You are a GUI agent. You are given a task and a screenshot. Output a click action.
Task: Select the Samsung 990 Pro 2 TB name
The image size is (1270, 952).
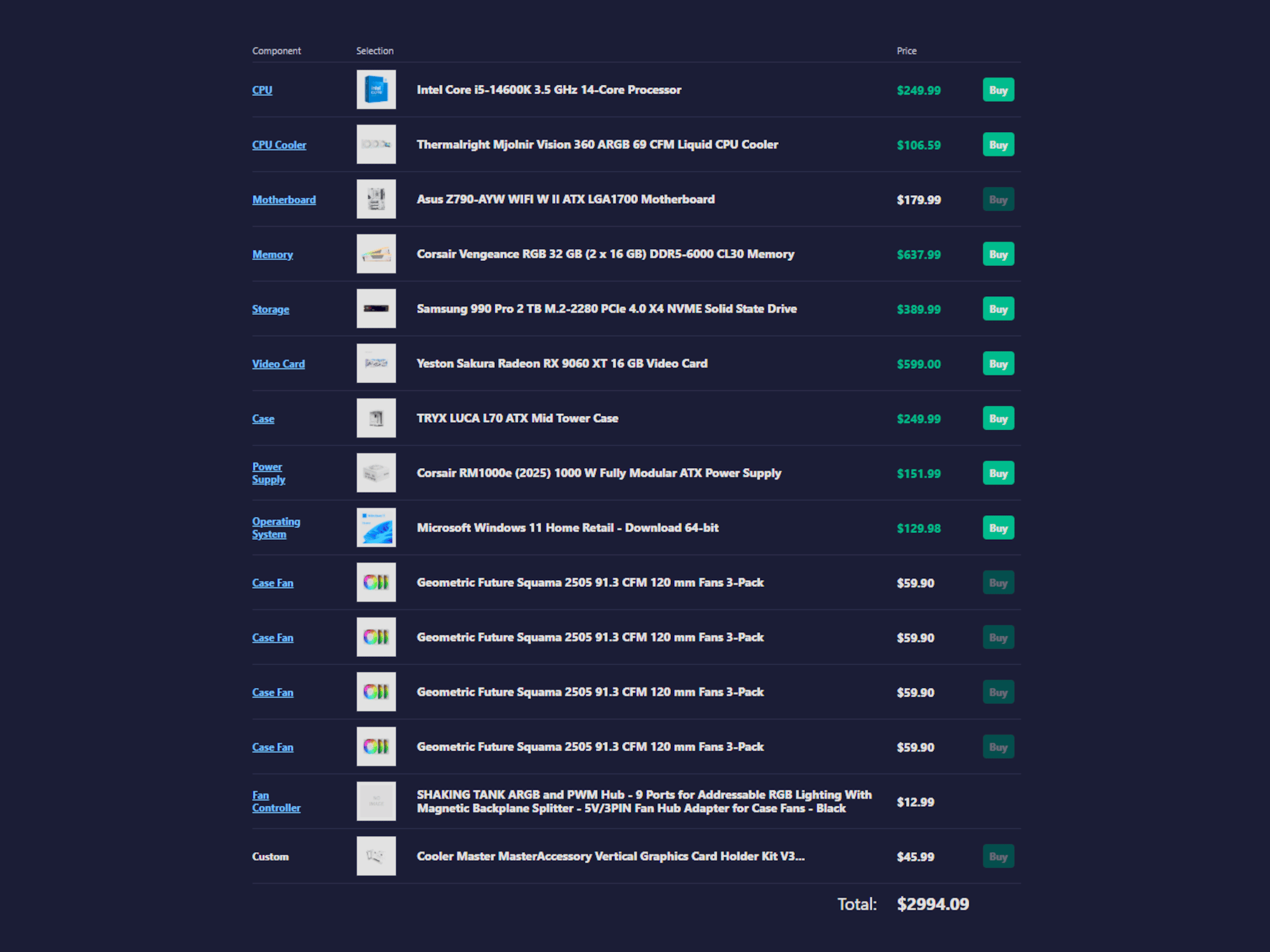point(606,309)
